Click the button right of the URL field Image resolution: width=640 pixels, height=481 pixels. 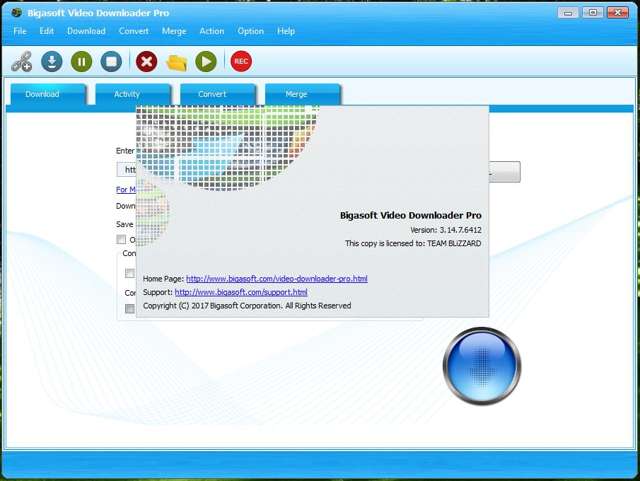504,172
